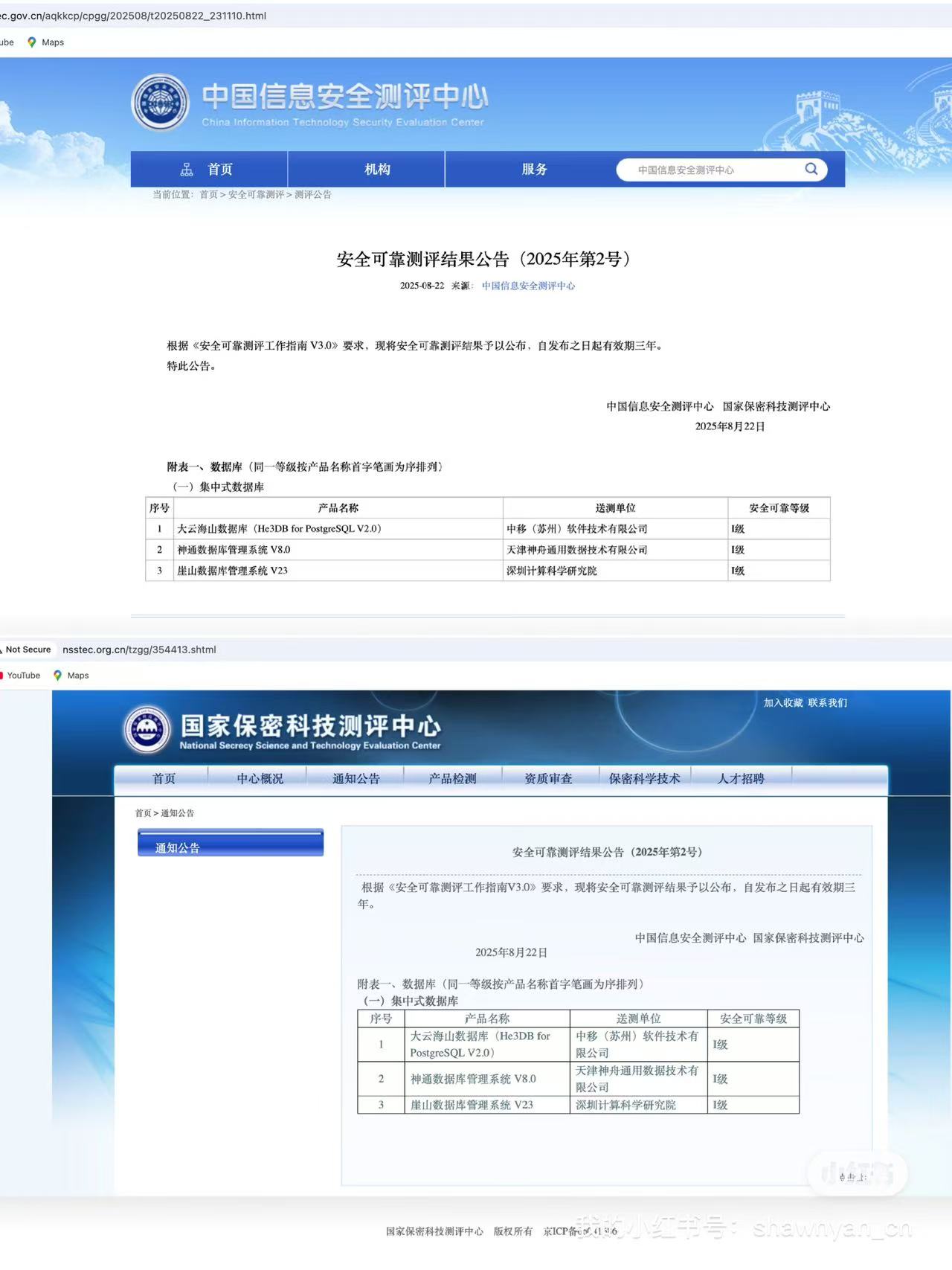Open the 资质审查 tab
The width and height of the screenshot is (952, 1270).
coord(548,779)
